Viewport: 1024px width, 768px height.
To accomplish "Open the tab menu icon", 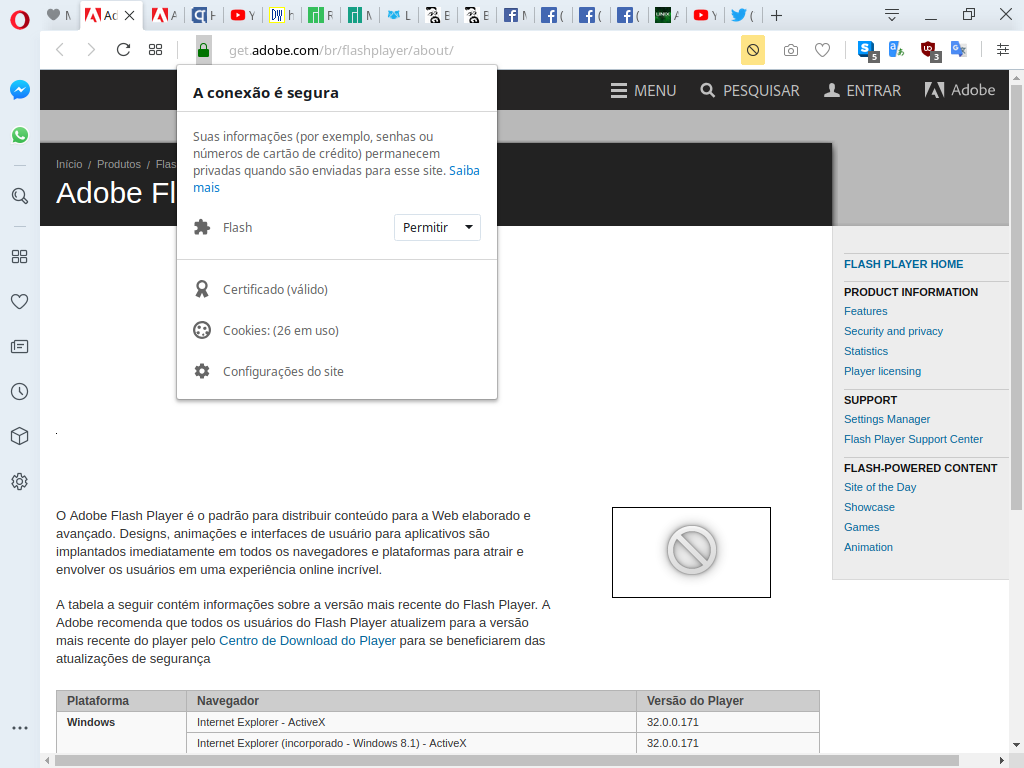I will point(891,14).
